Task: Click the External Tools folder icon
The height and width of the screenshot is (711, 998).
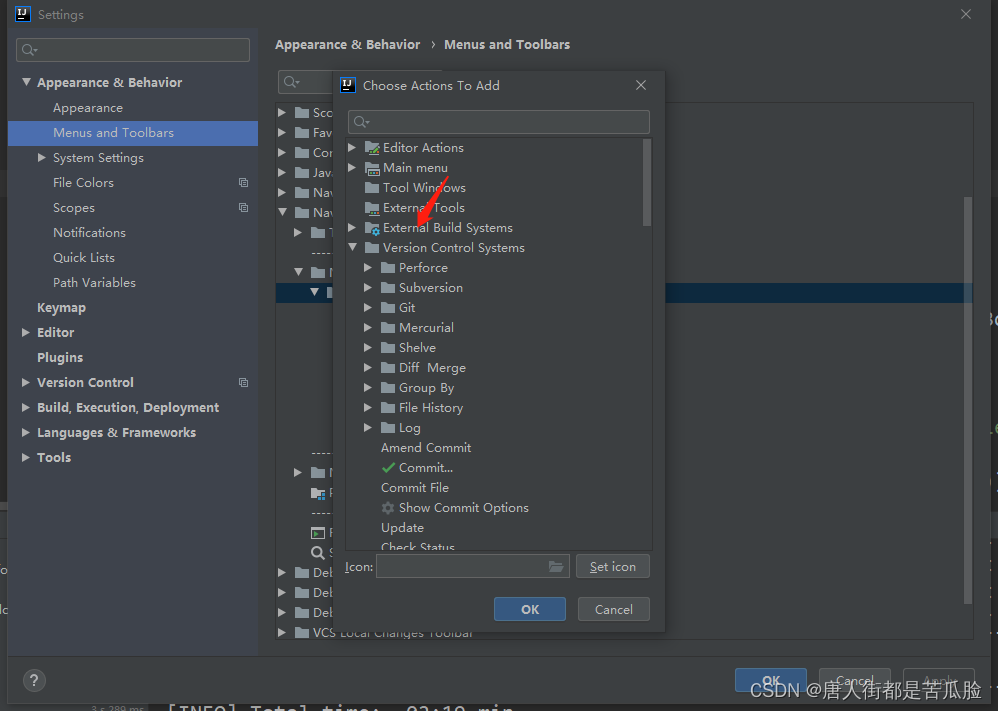Action: [372, 208]
